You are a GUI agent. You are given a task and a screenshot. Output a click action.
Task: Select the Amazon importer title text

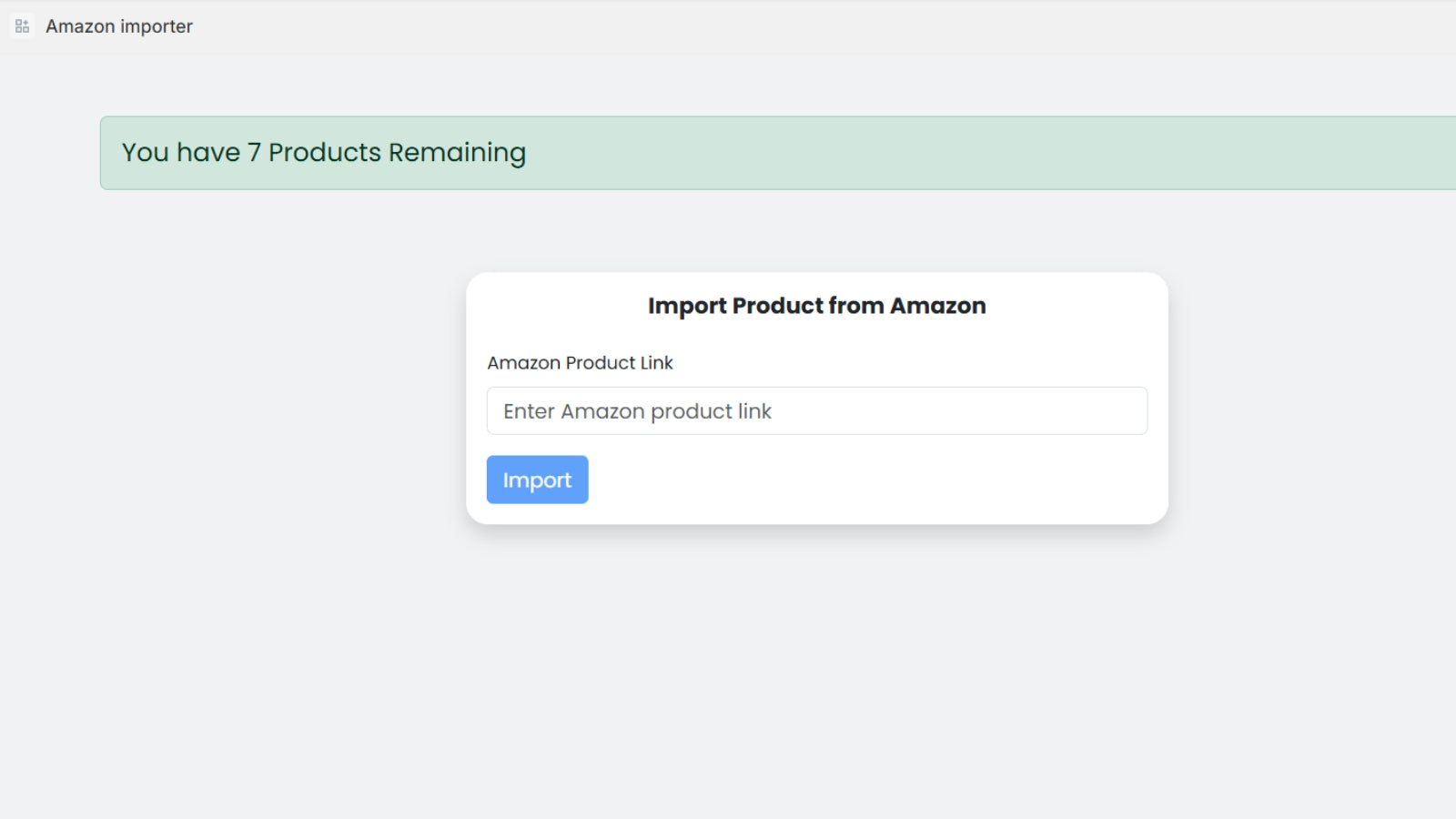pyautogui.click(x=119, y=26)
